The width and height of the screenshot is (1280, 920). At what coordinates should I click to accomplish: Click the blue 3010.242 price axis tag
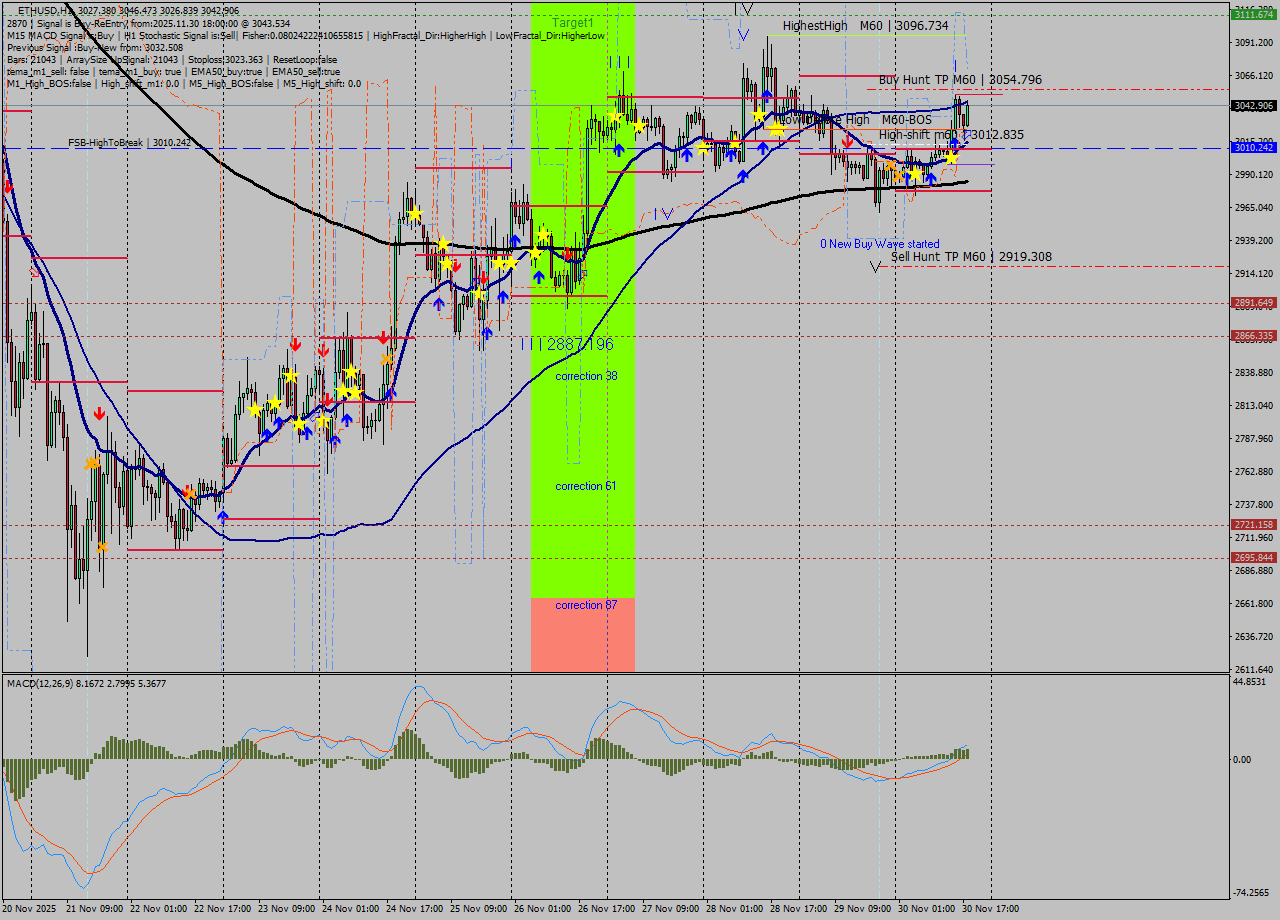(1253, 148)
